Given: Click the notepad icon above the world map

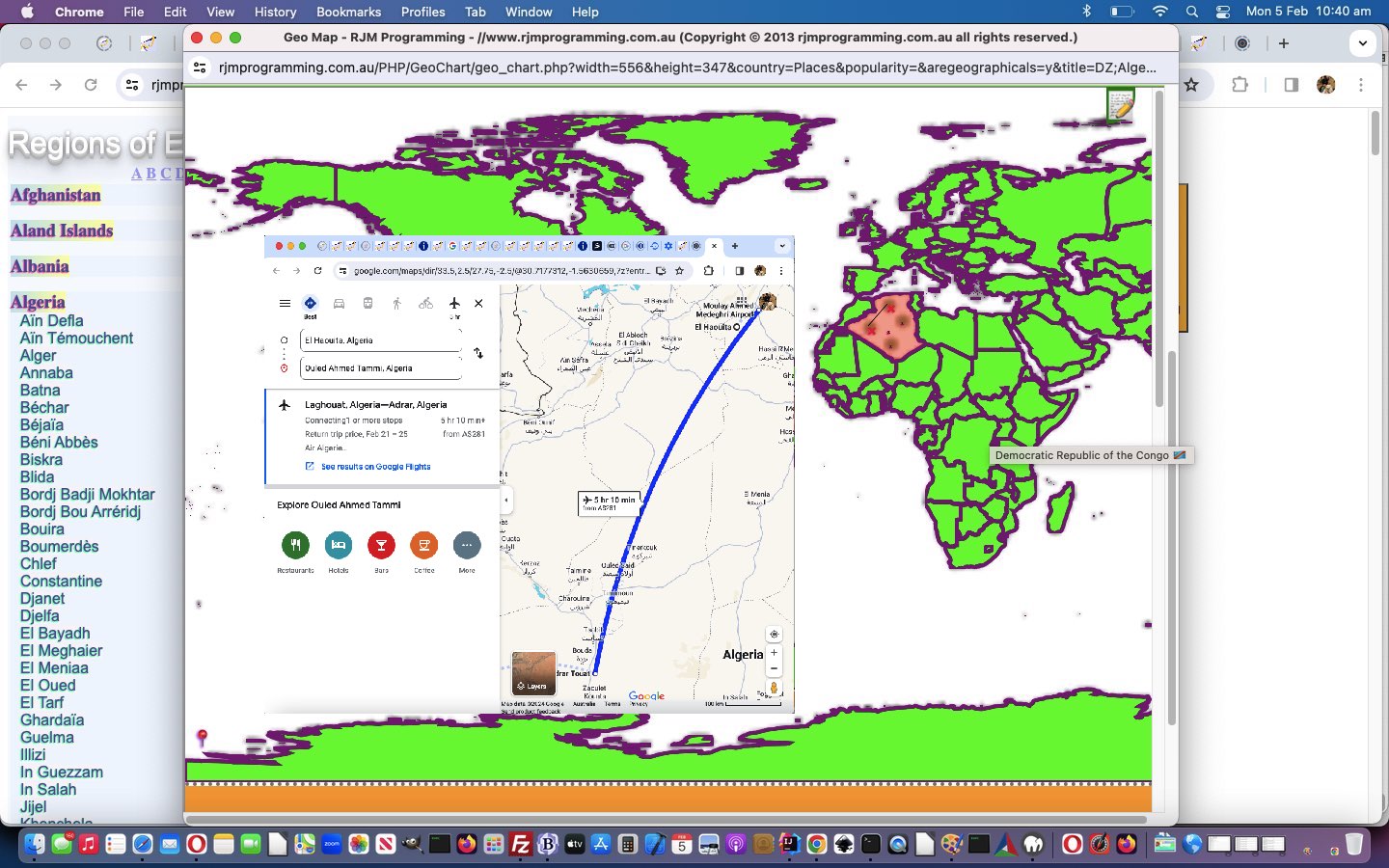Looking at the screenshot, I should pyautogui.click(x=1121, y=105).
